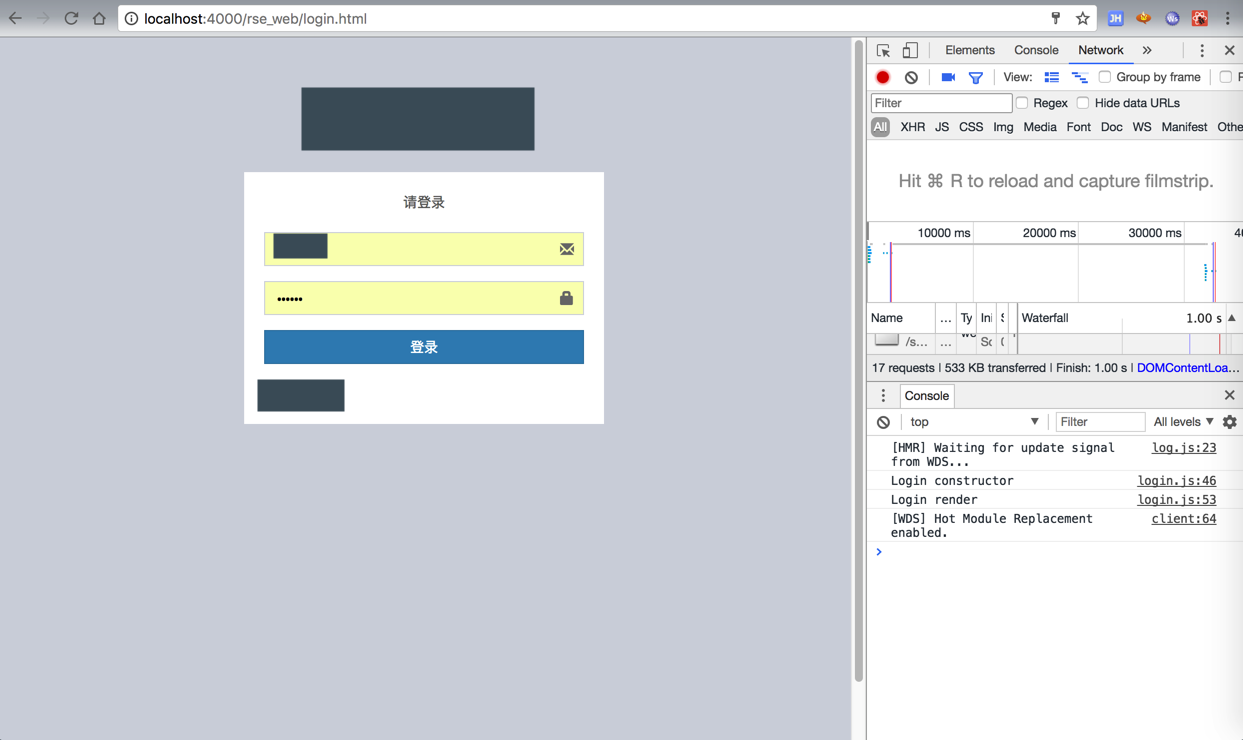Image resolution: width=1243 pixels, height=740 pixels.
Task: Click the address bar URL
Action: [255, 18]
